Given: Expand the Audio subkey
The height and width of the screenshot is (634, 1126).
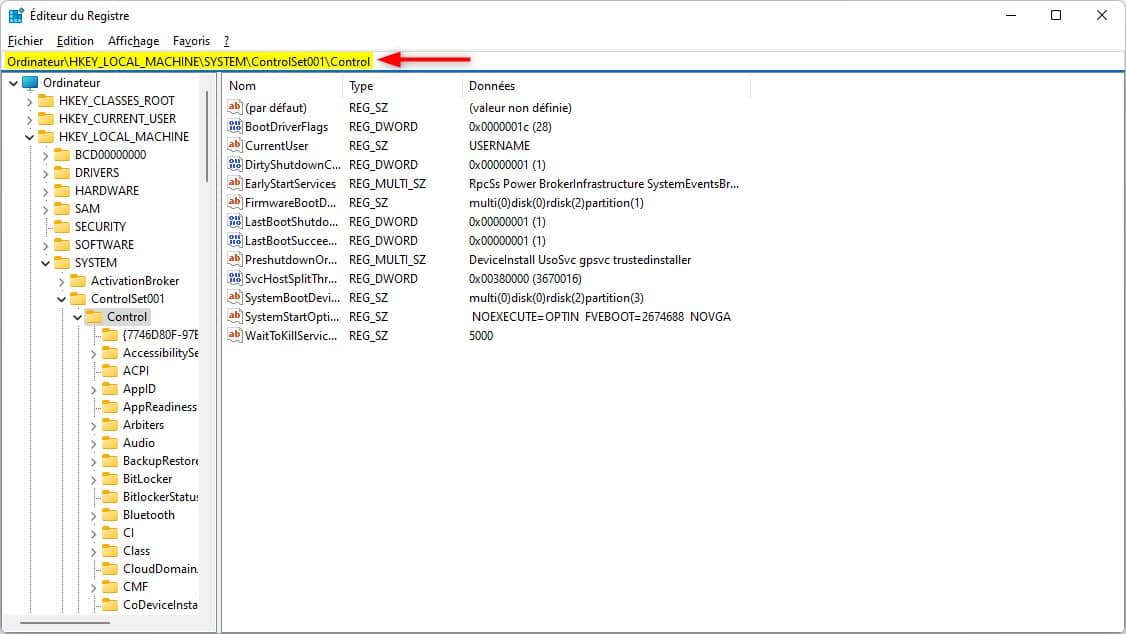Looking at the screenshot, I should point(93,443).
